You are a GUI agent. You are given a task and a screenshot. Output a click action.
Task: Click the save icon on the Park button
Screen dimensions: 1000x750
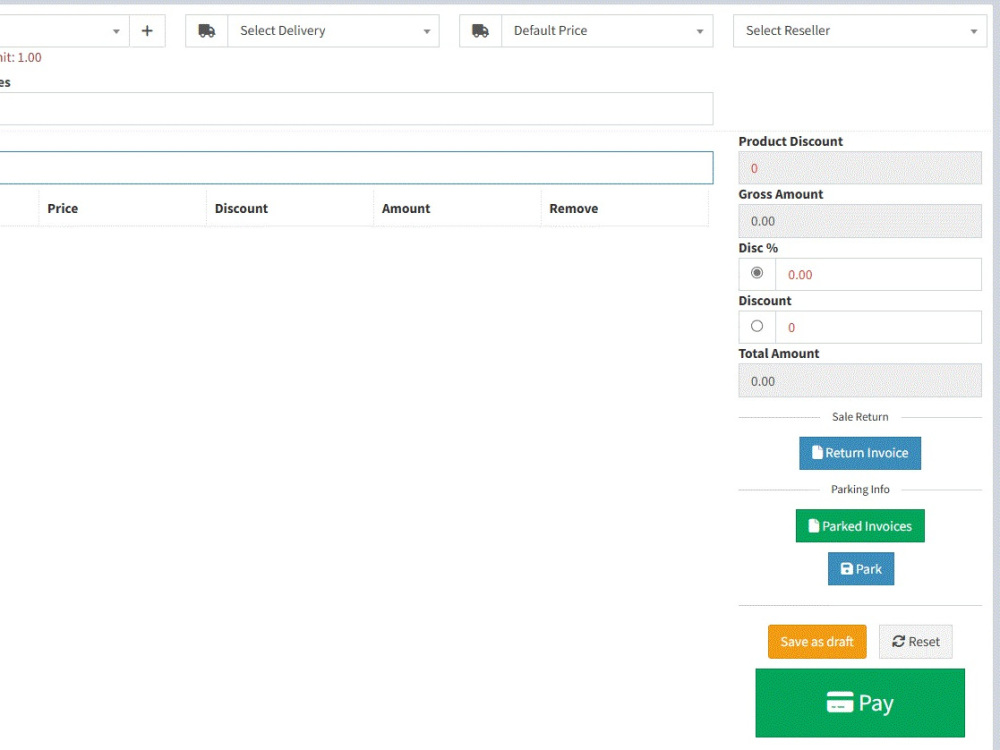pos(845,568)
